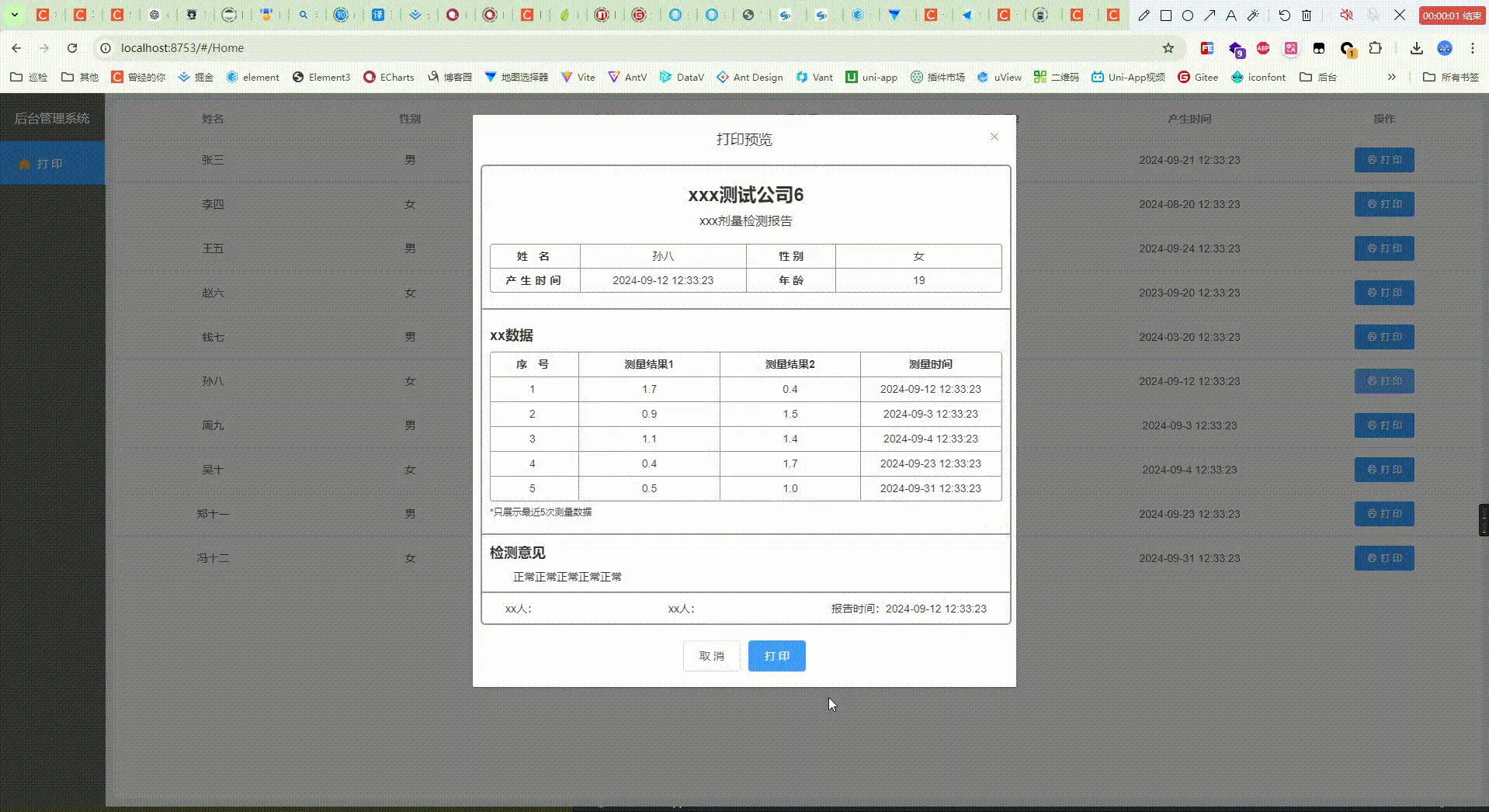
Task: Click the 后台管理系统 sidebar title
Action: [x=52, y=118]
